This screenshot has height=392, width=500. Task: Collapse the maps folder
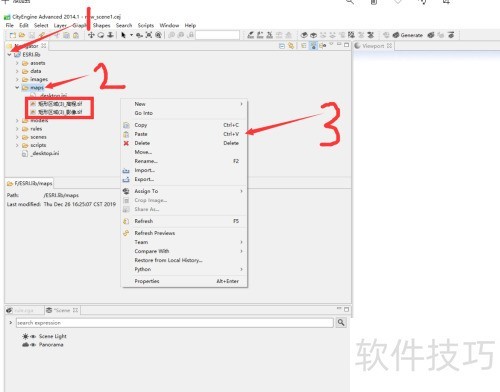(x=17, y=88)
